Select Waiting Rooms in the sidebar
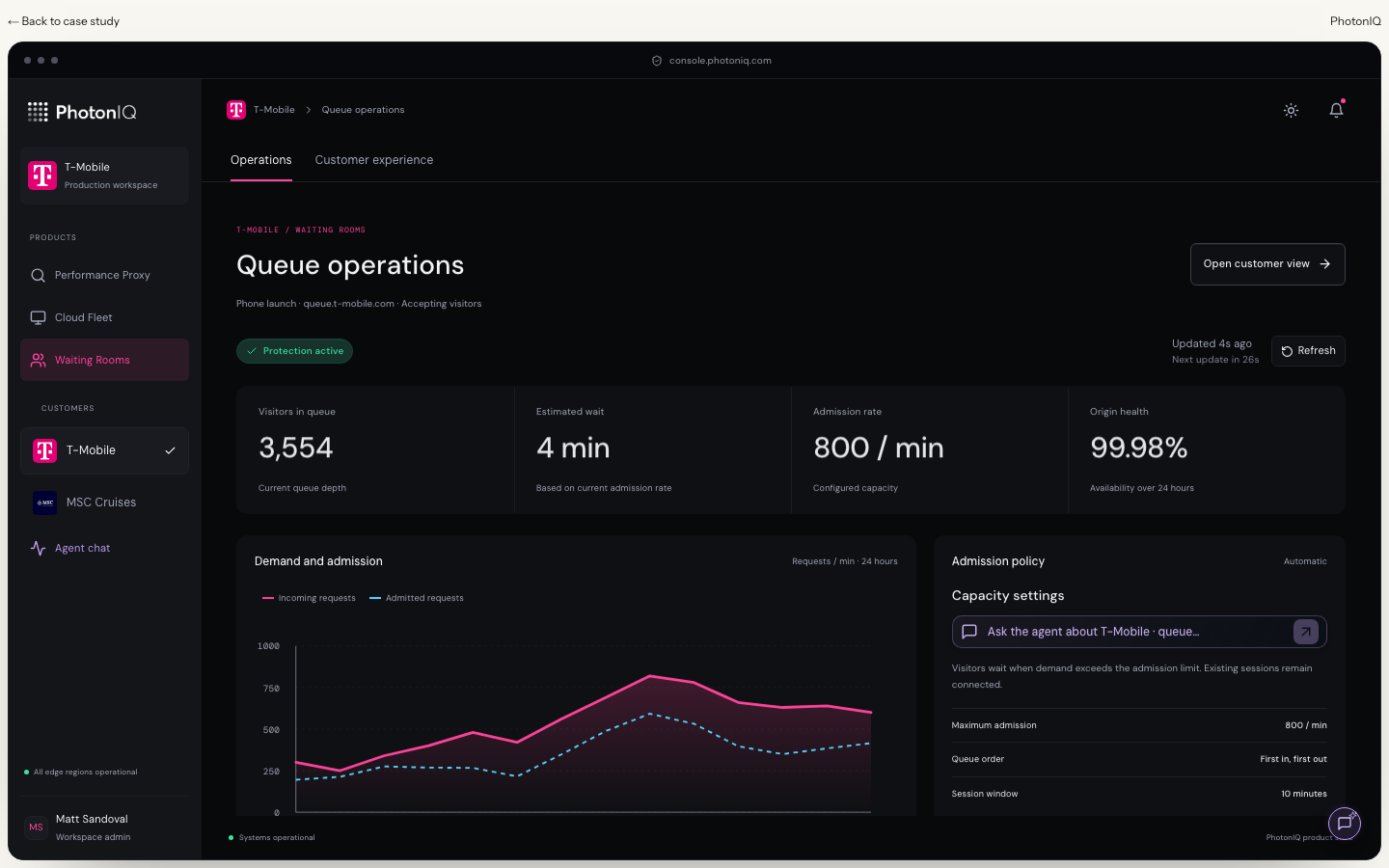The height and width of the screenshot is (868, 1389). tap(104, 360)
